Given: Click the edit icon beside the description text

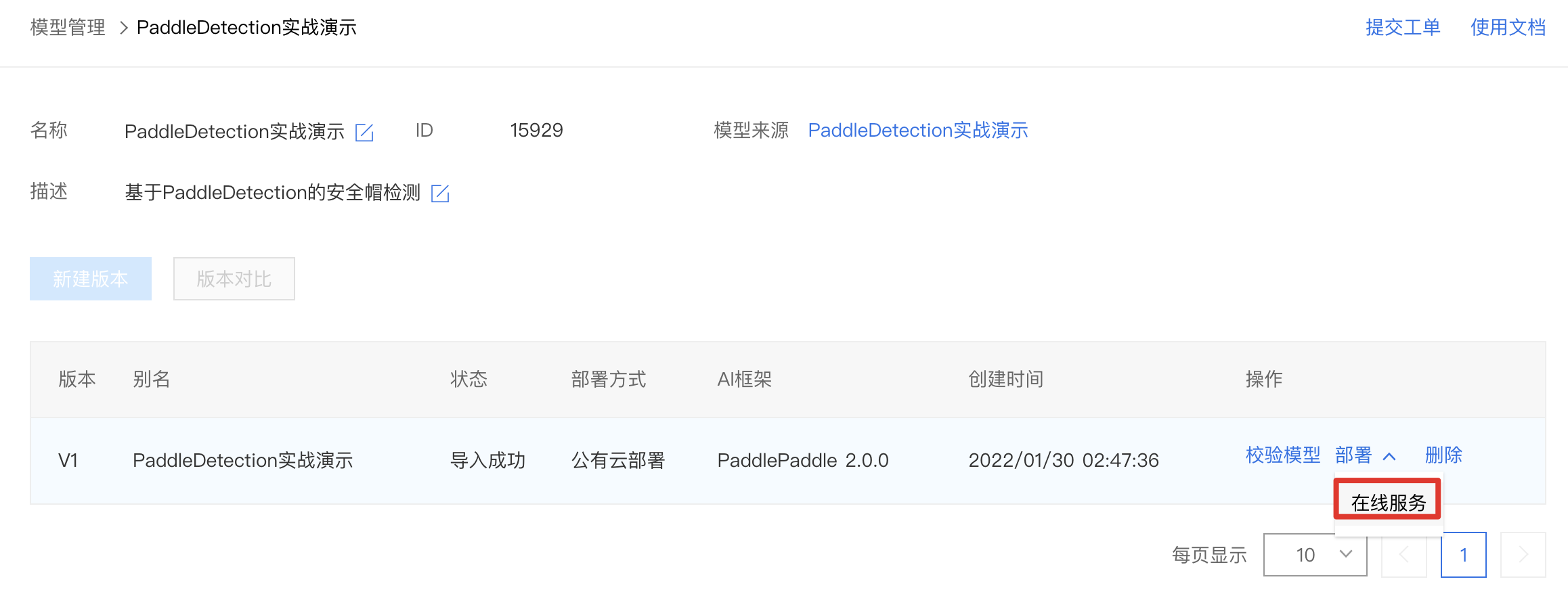Looking at the screenshot, I should point(440,193).
